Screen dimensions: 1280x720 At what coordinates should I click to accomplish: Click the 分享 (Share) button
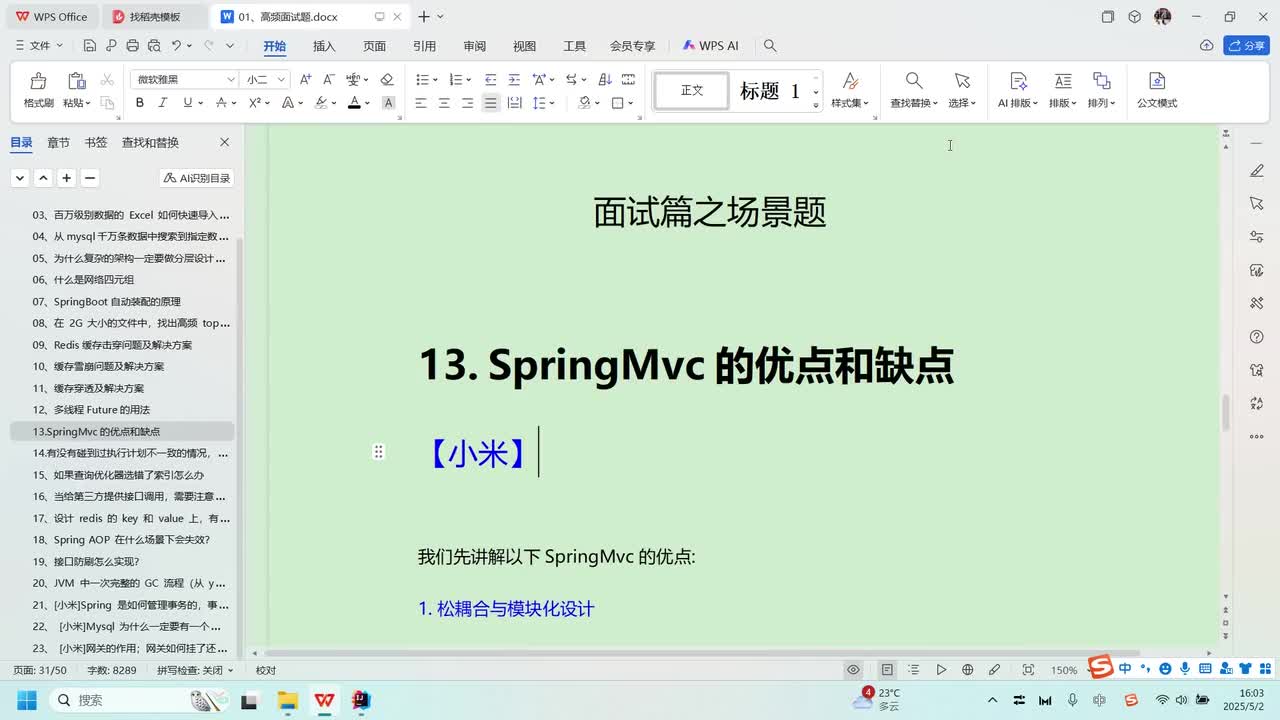[1246, 46]
